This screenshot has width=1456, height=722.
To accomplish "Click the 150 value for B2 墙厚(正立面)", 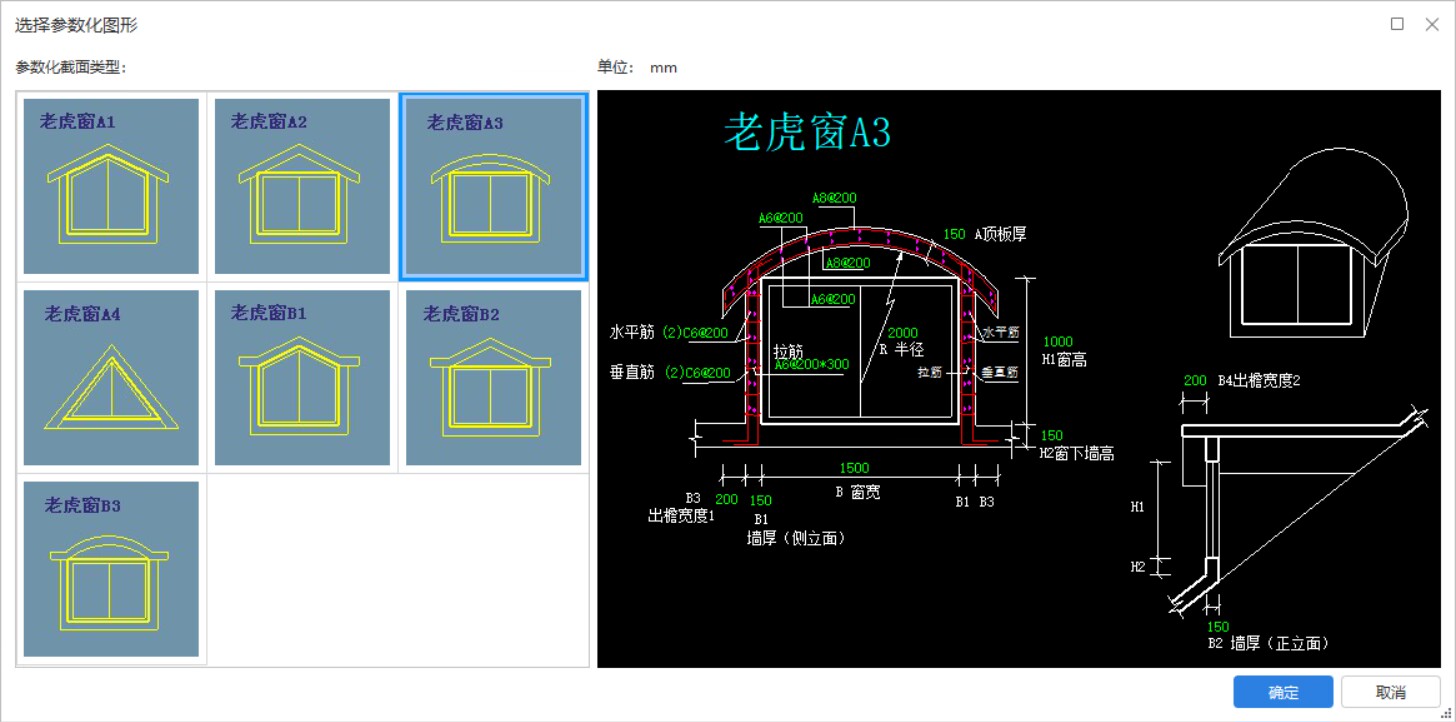I will click(1218, 627).
